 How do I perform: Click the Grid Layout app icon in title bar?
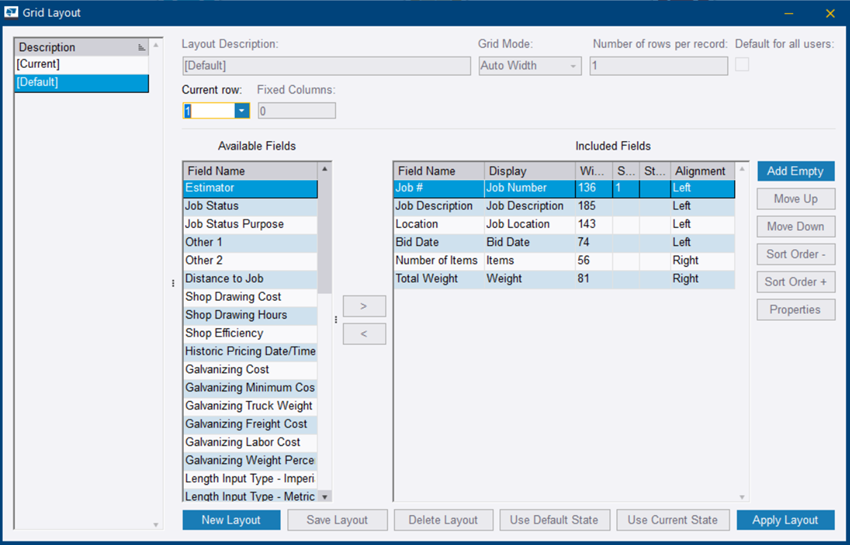point(13,13)
